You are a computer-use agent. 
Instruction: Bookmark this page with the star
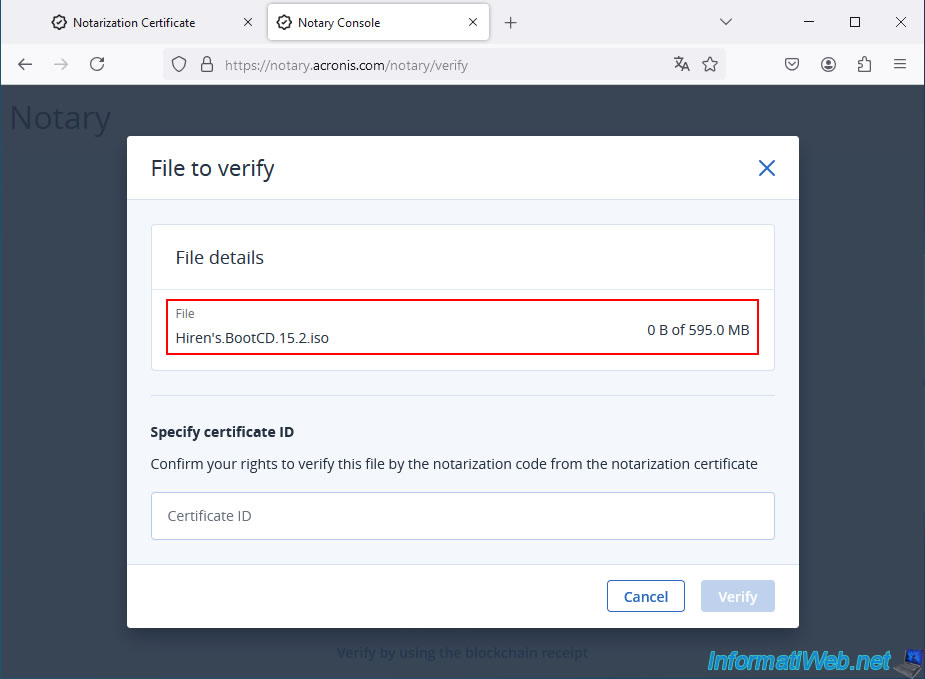click(x=710, y=64)
